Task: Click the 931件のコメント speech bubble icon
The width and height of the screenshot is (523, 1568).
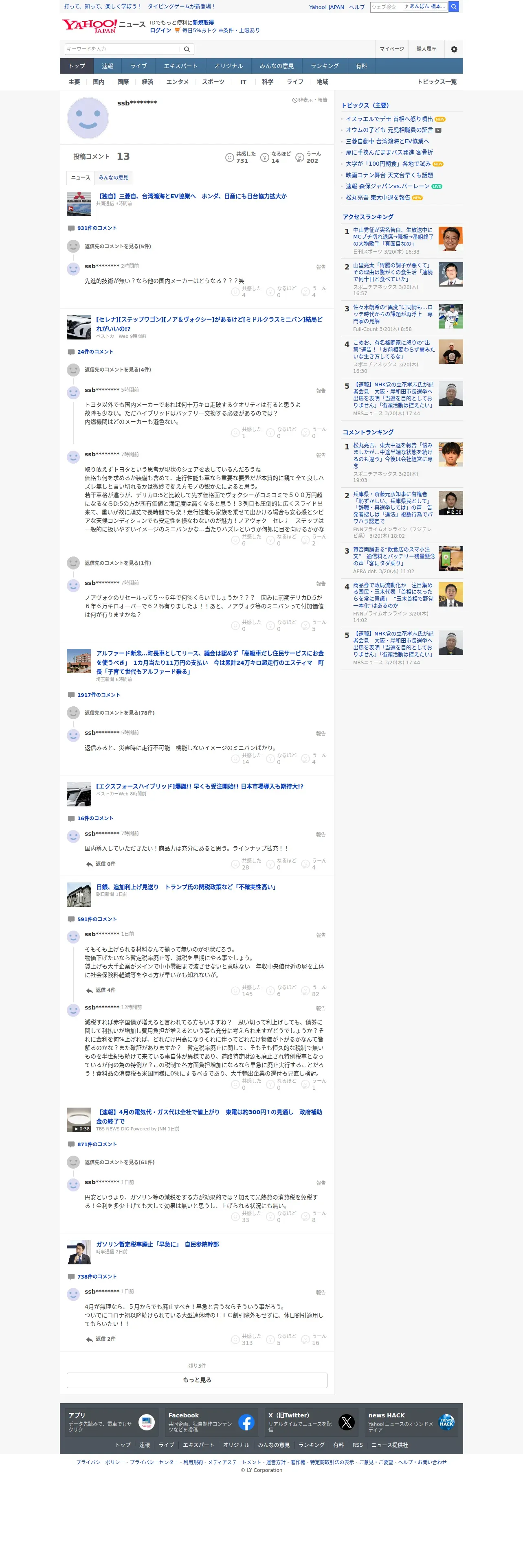Action: point(71,228)
